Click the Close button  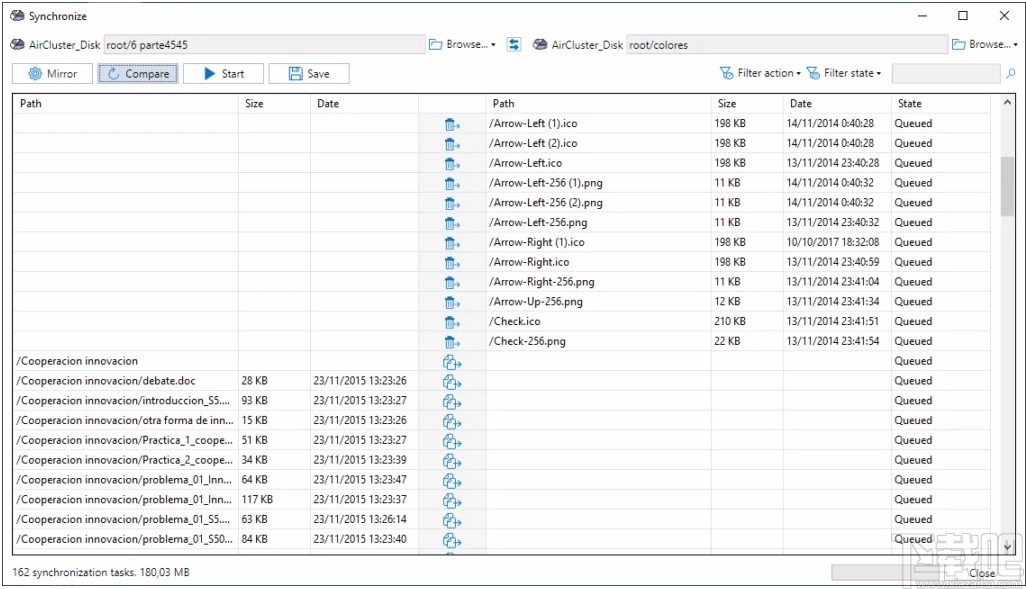pos(981,573)
